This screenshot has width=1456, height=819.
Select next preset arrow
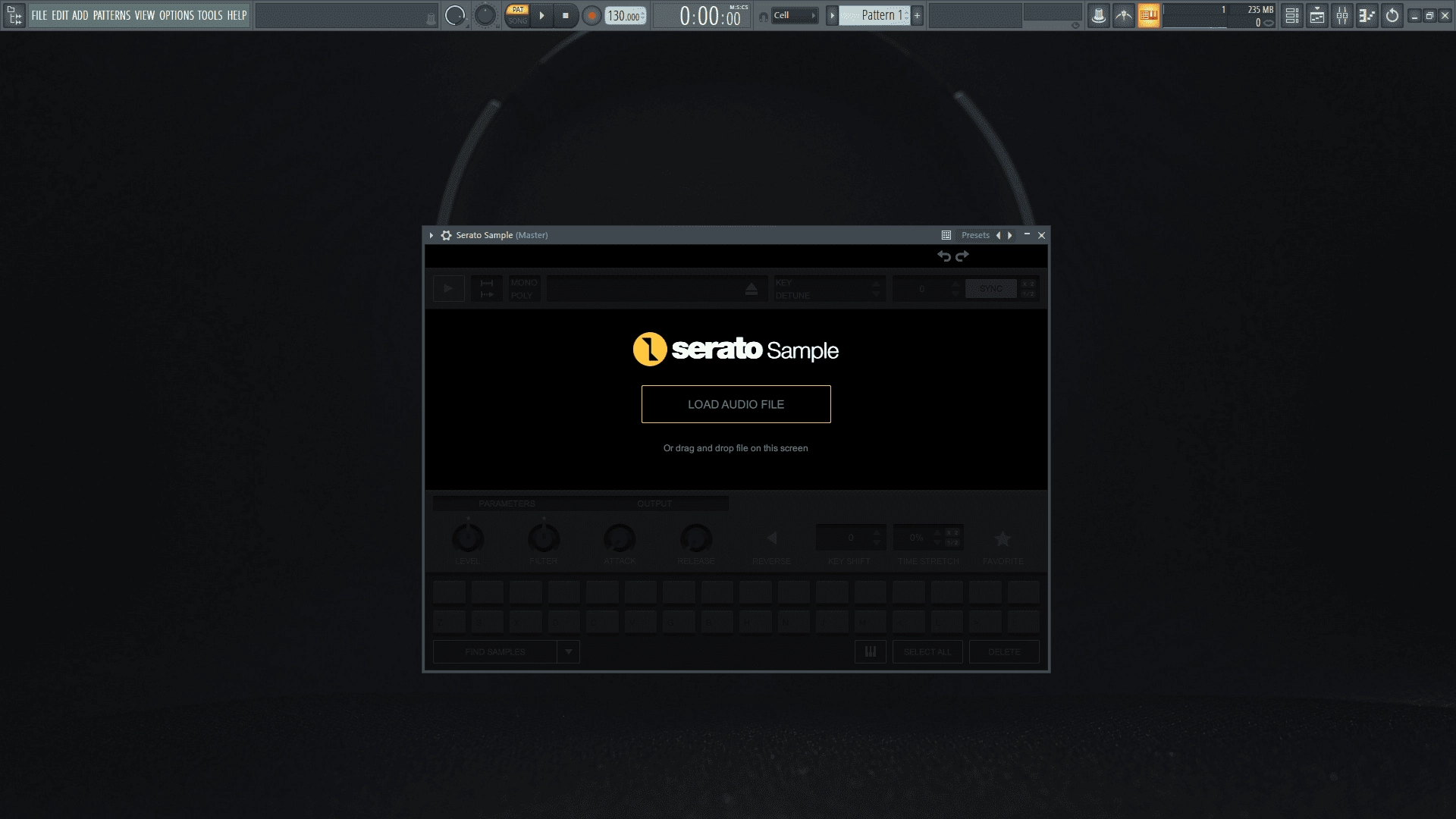click(1010, 235)
